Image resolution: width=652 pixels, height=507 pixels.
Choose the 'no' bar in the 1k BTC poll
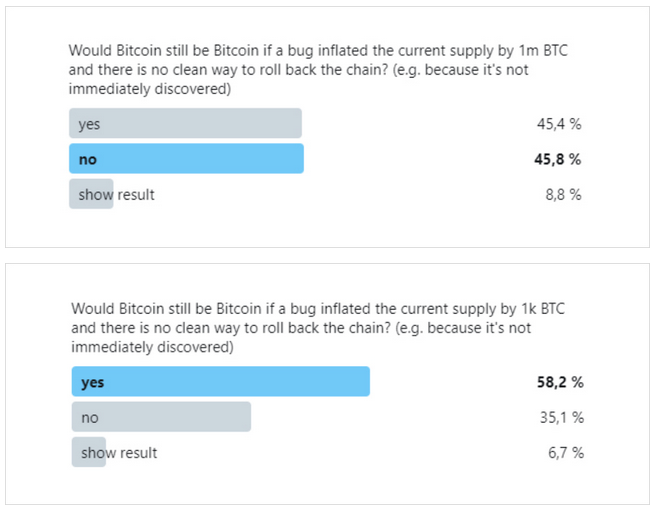pos(161,417)
